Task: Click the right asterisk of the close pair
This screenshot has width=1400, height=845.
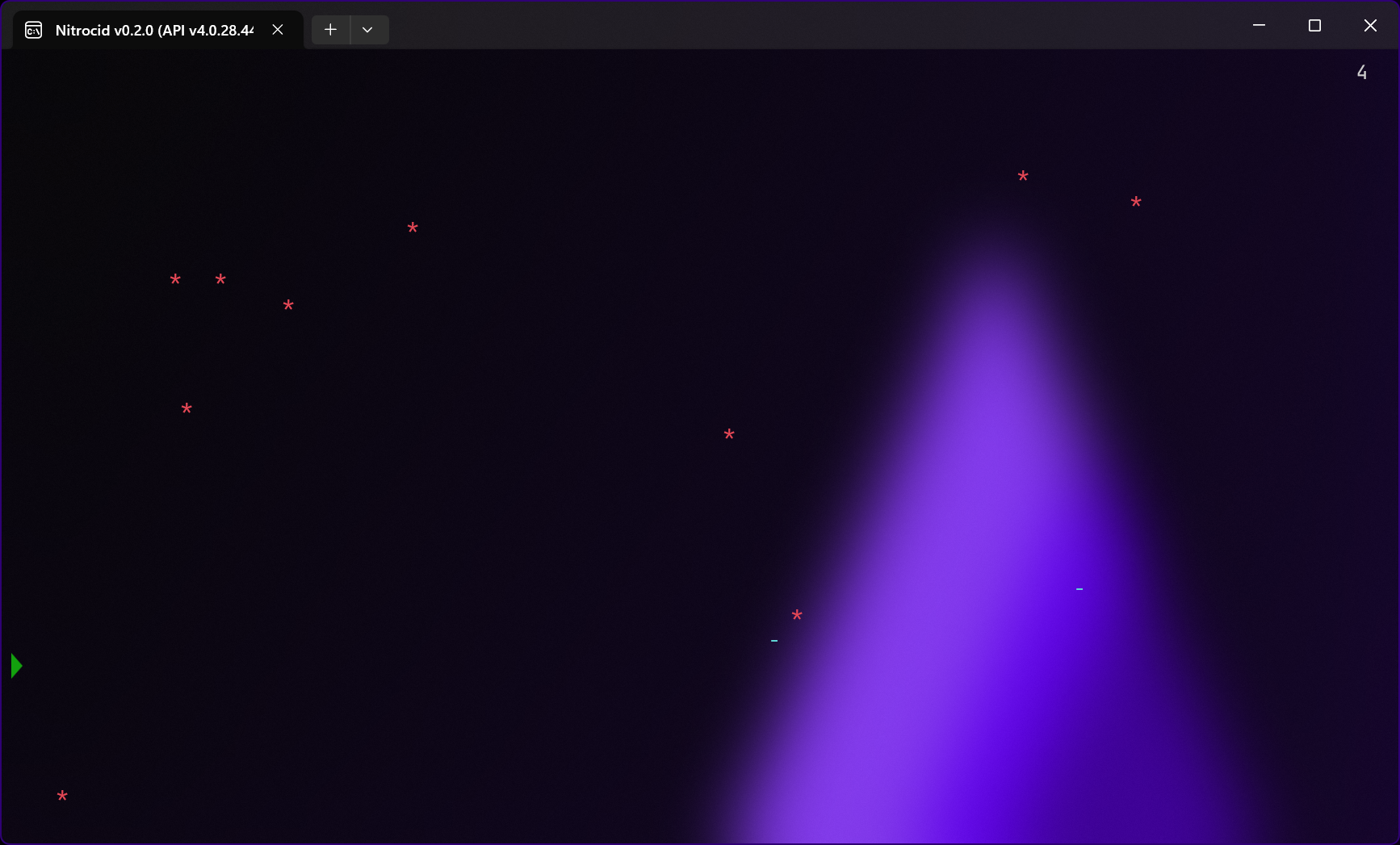Action: (x=220, y=280)
